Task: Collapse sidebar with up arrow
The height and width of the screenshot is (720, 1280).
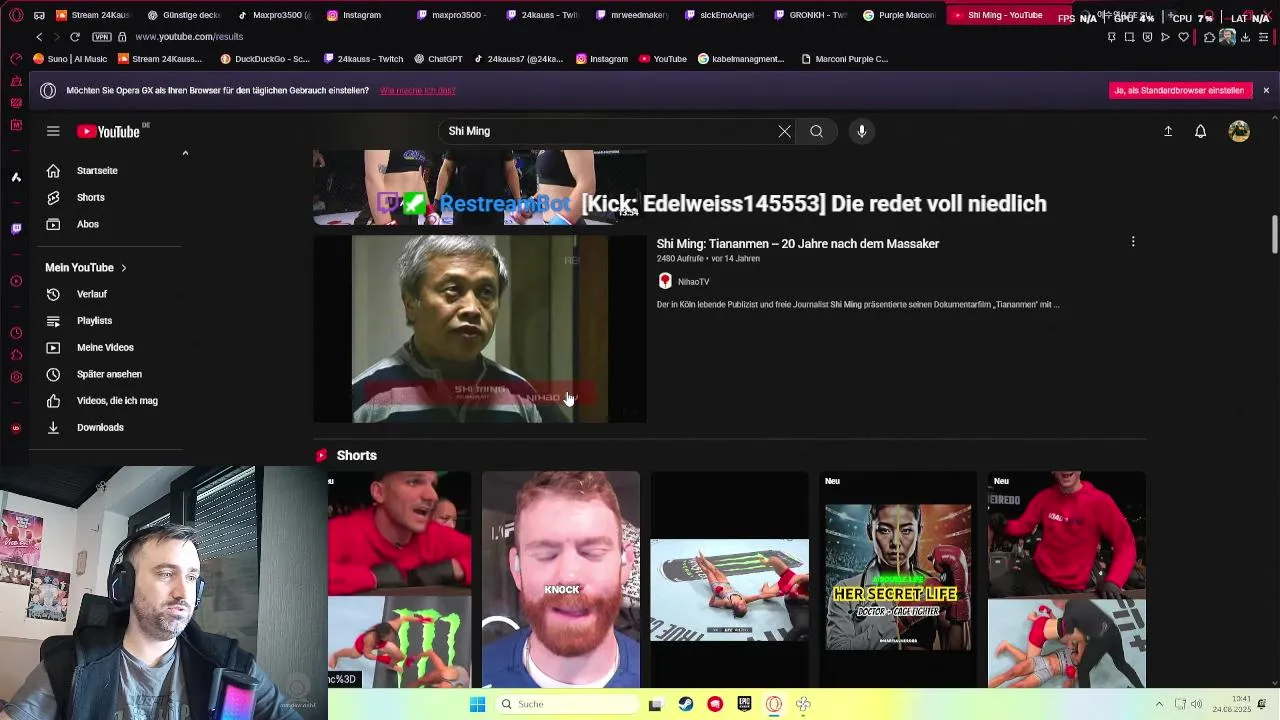Action: (185, 153)
